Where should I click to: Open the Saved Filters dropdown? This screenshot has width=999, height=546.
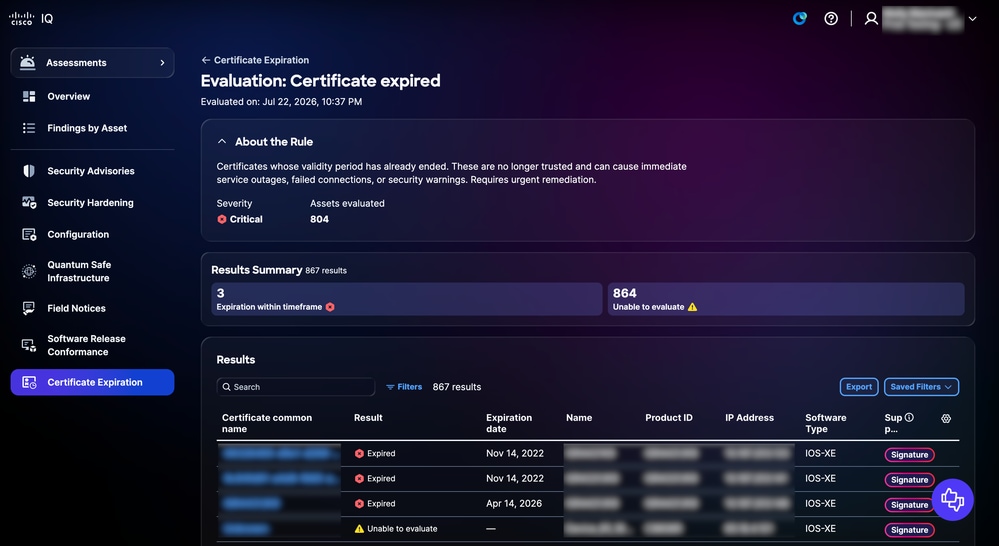[921, 387]
